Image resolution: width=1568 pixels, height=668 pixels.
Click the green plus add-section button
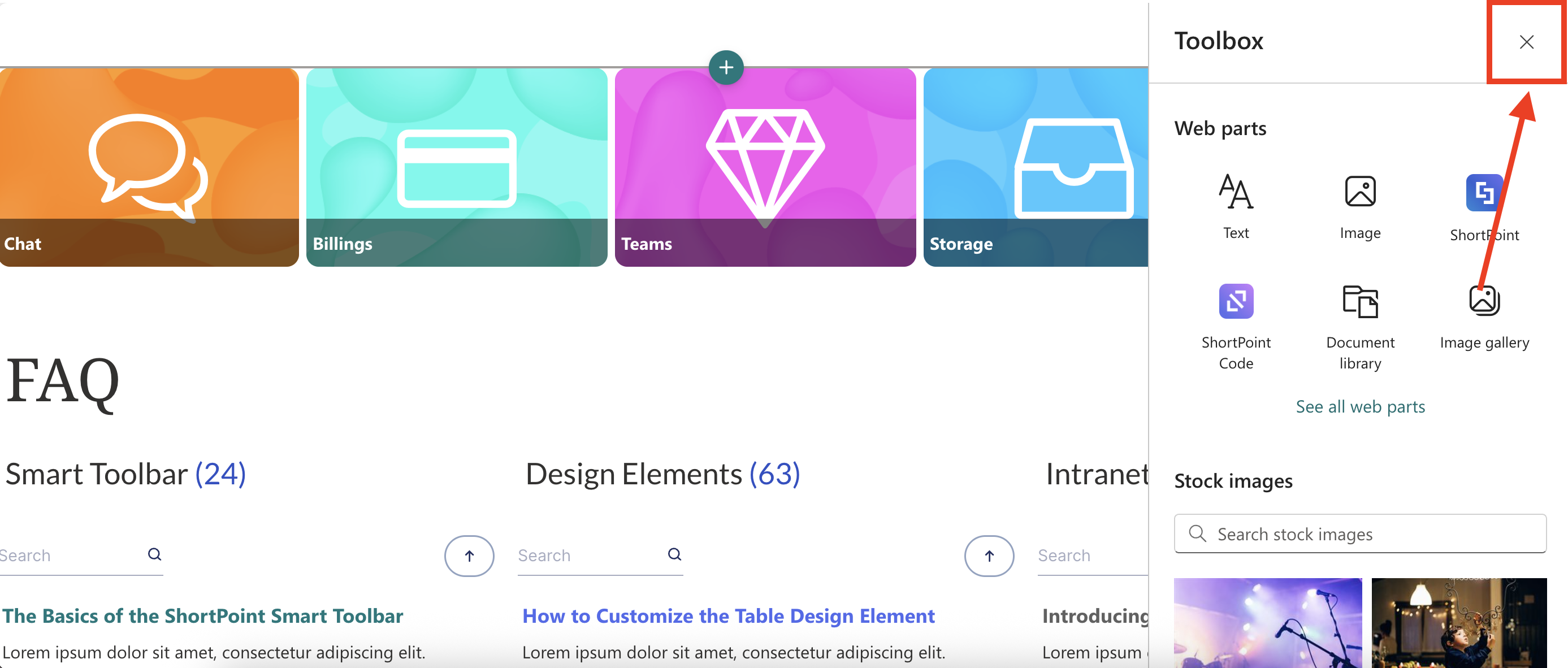pyautogui.click(x=726, y=67)
